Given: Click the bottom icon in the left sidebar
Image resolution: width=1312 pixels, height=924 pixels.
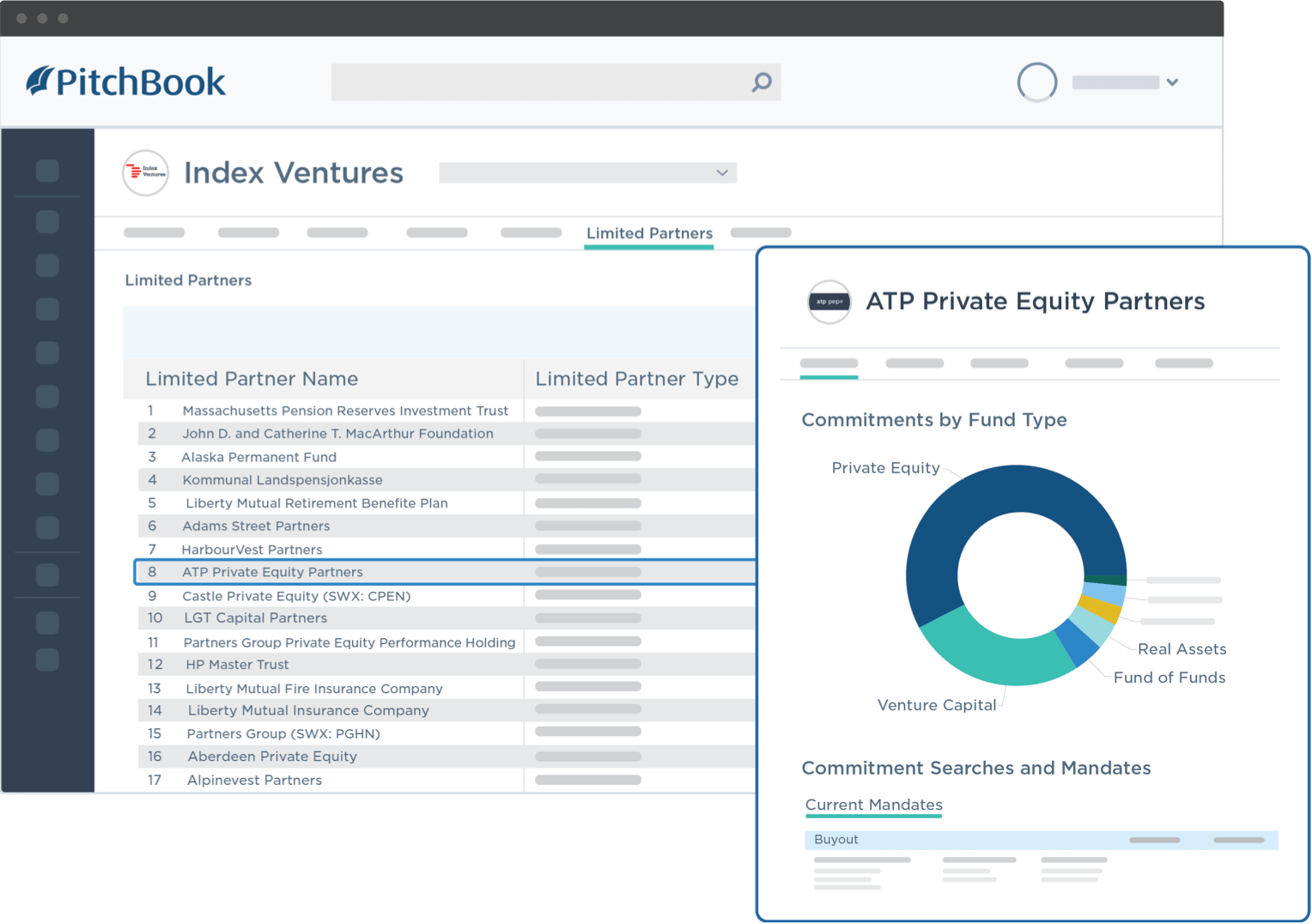Looking at the screenshot, I should click(x=47, y=660).
